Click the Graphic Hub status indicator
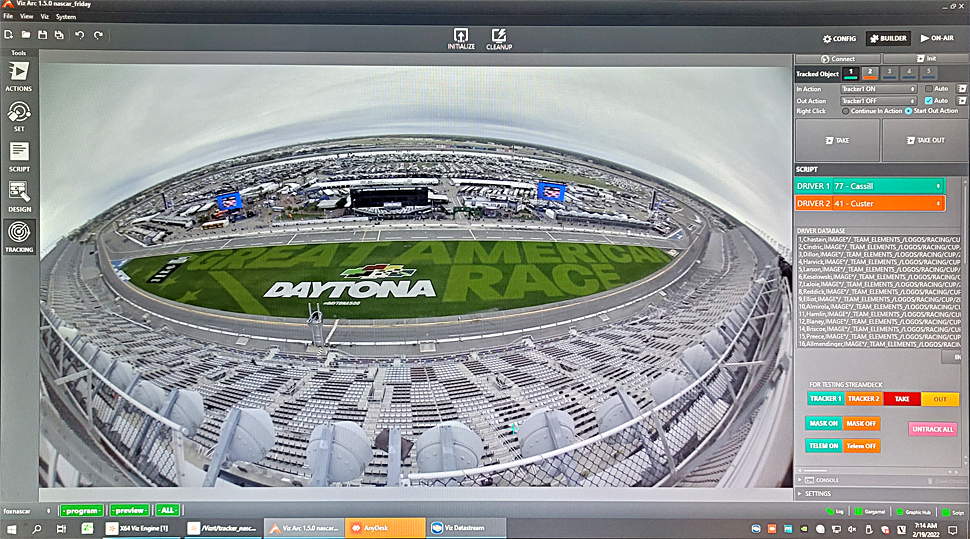The width and height of the screenshot is (970, 539). click(913, 512)
